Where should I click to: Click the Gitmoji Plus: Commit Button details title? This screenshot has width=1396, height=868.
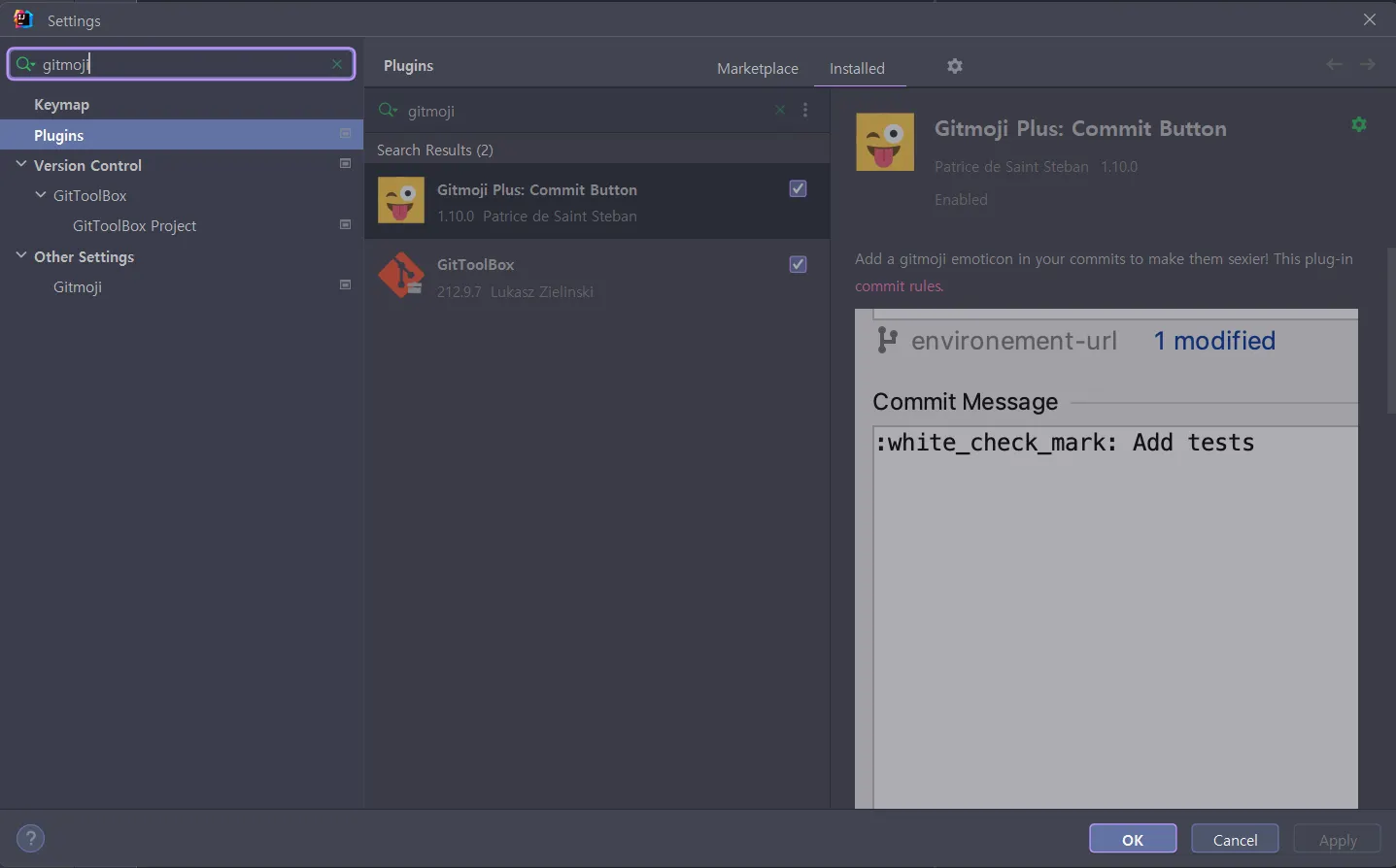(1080, 128)
